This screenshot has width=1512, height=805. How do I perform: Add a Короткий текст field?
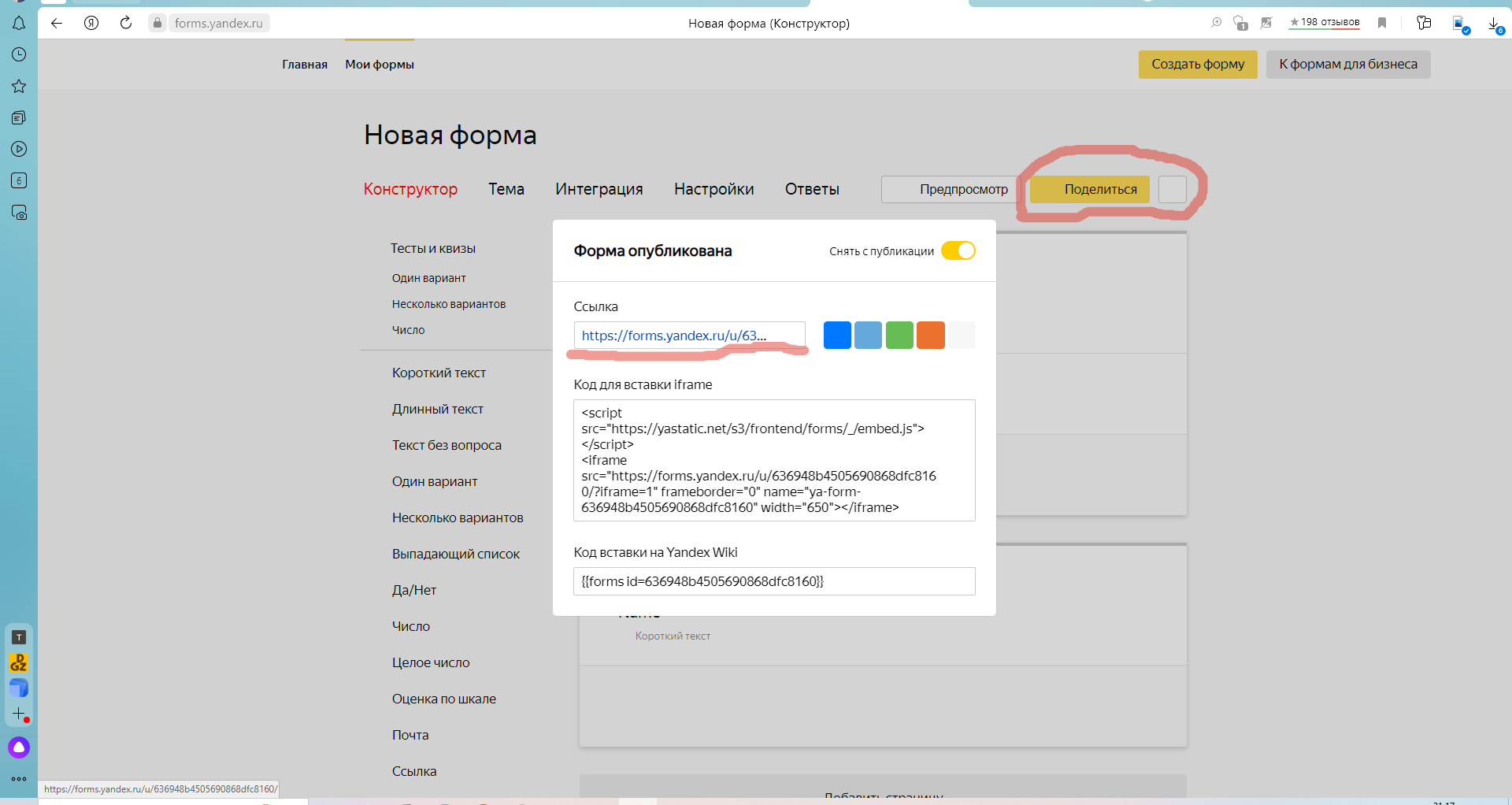click(x=439, y=373)
